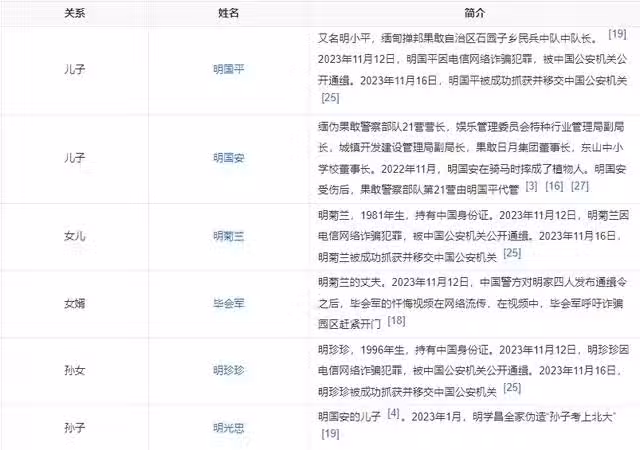Click reference [16] in the 明国安 row
This screenshot has height=450, width=640.
point(555,186)
